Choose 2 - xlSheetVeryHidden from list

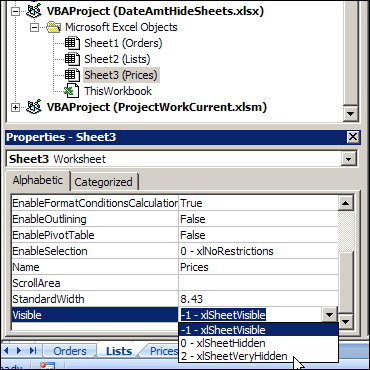coord(259,356)
